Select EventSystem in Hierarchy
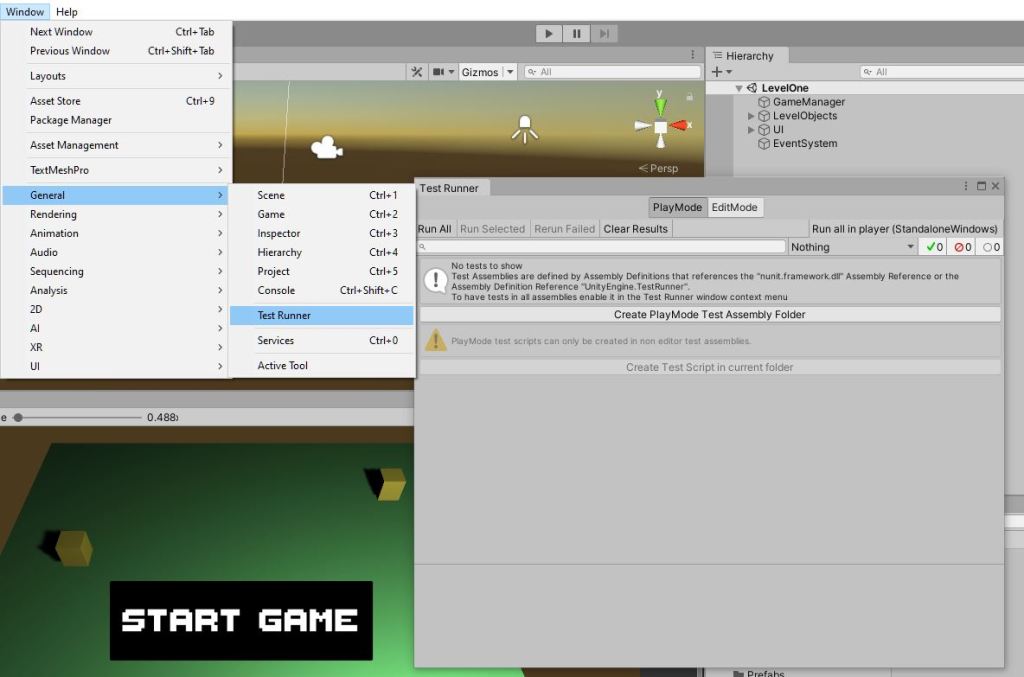 (805, 143)
